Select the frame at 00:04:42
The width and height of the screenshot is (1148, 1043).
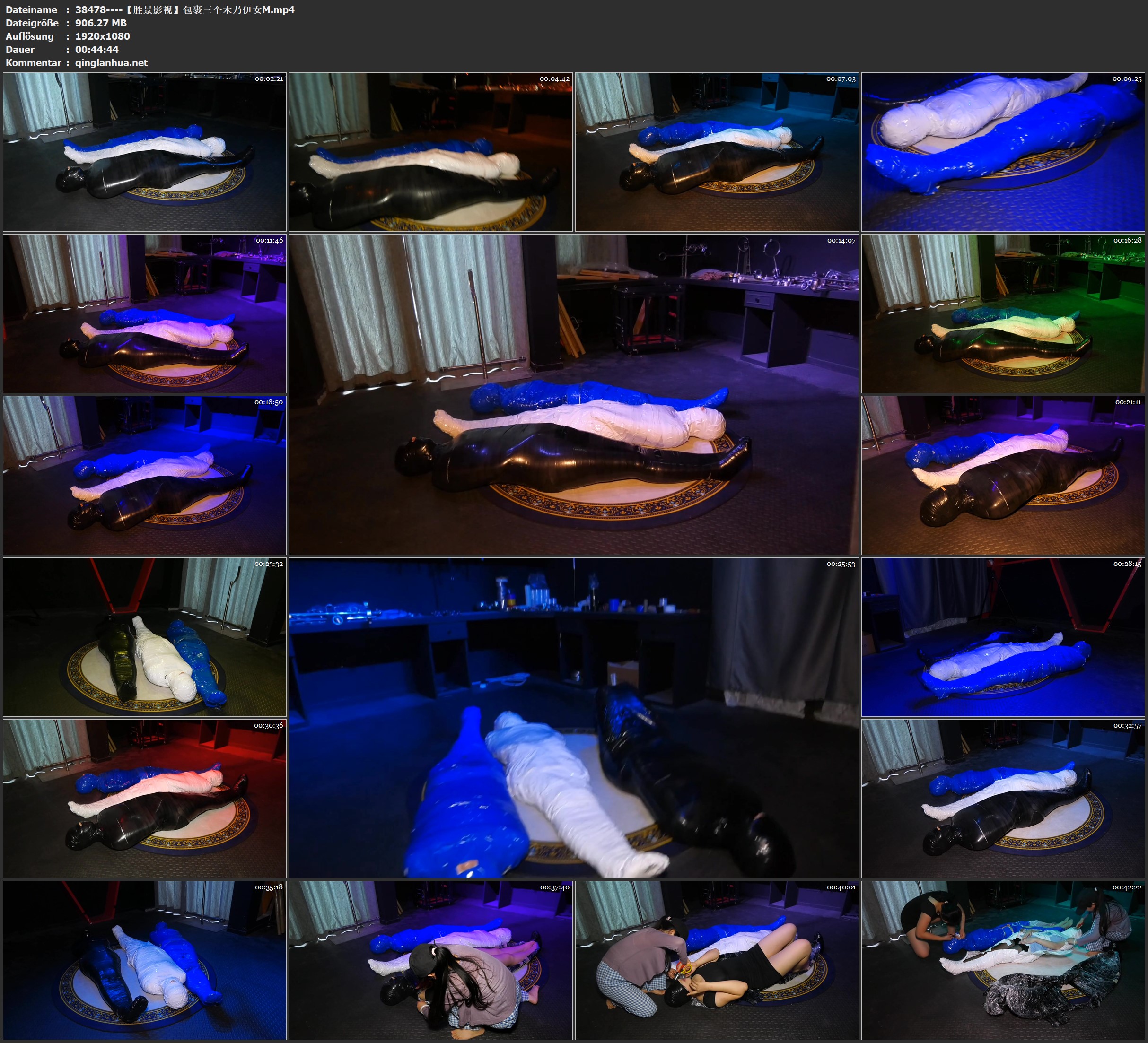(430, 151)
